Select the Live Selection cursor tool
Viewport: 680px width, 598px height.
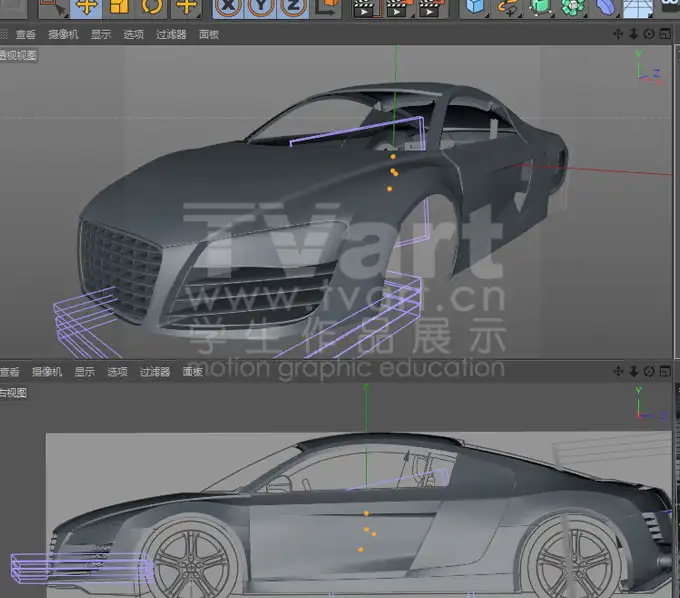53,8
